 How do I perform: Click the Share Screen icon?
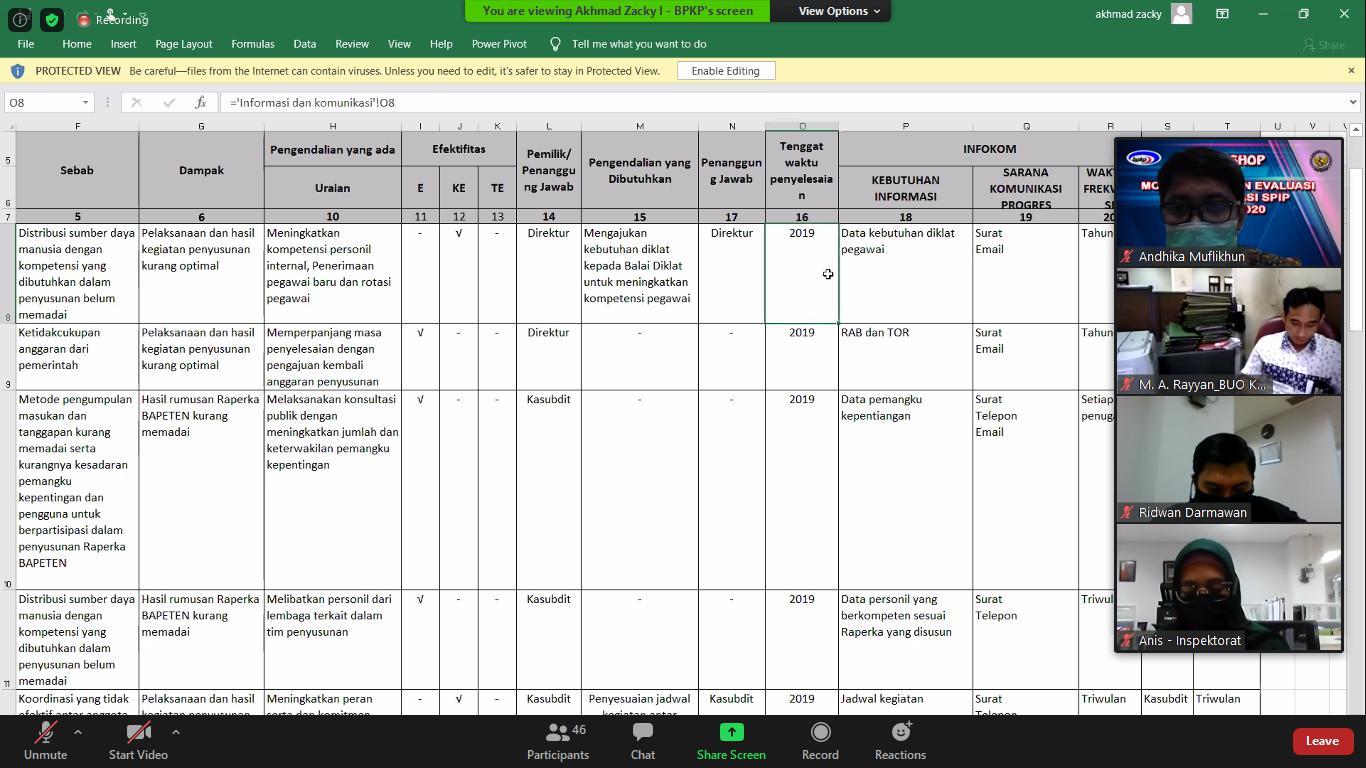pyautogui.click(x=731, y=733)
